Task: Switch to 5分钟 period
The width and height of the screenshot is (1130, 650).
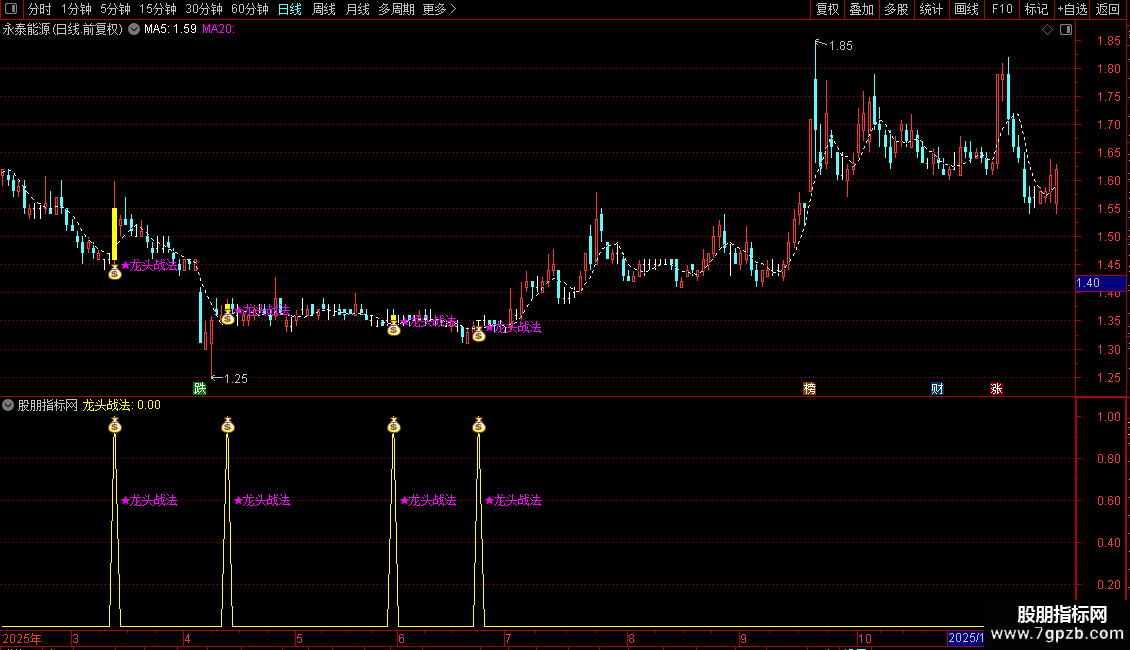Action: tap(115, 9)
